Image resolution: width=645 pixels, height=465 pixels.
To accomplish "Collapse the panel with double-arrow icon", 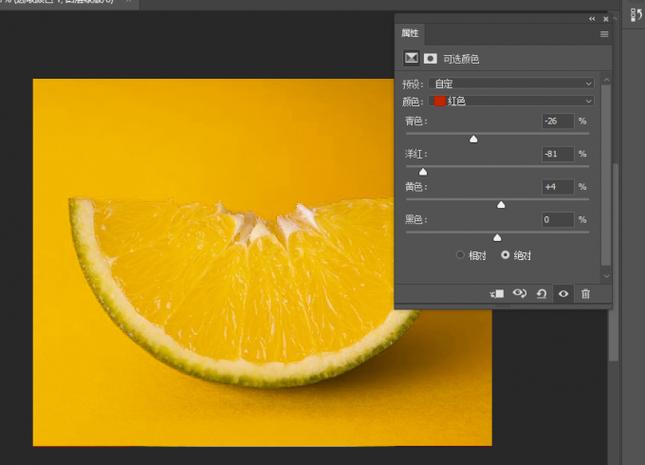I will point(592,18).
